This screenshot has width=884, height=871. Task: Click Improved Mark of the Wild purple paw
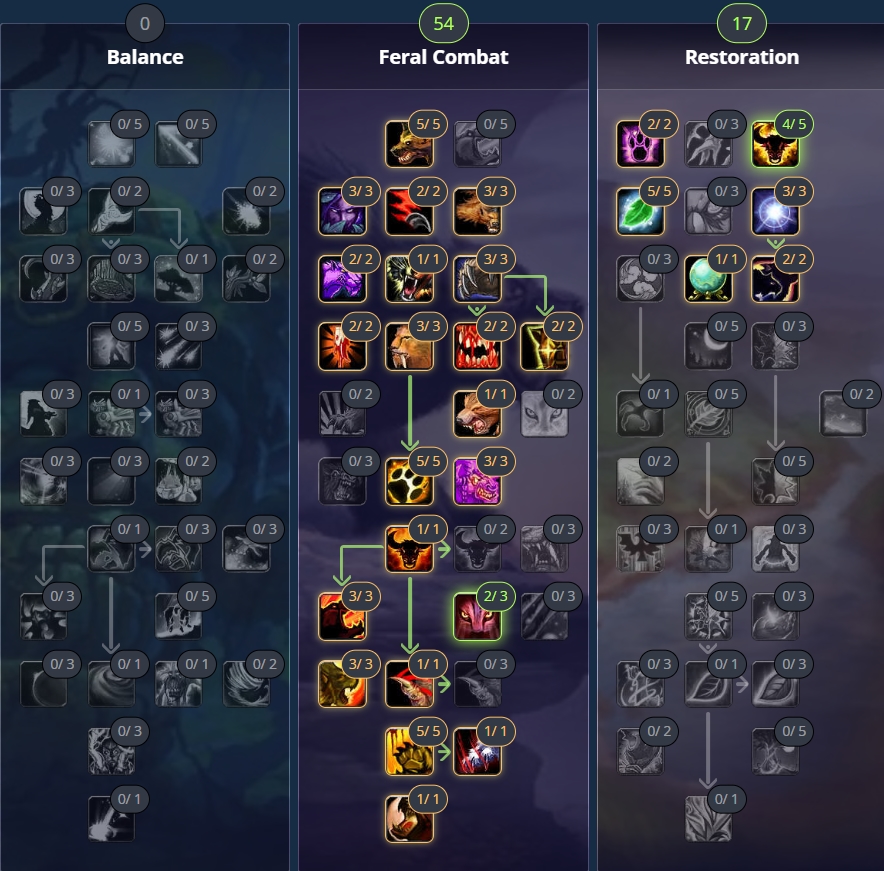(x=640, y=144)
